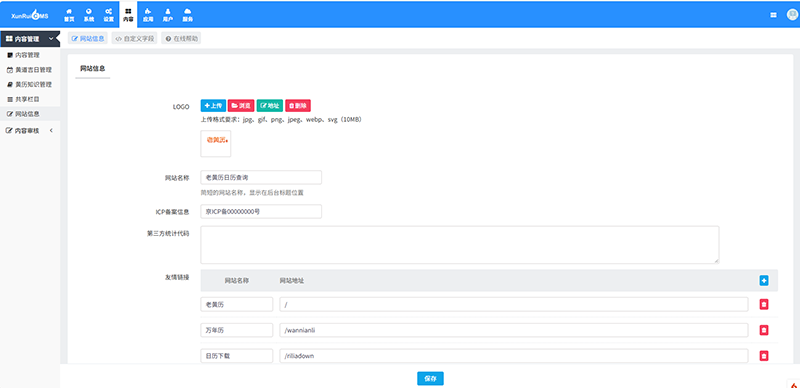800x388 pixels.
Task: Open 共享栏目 in sidebar
Action: (30, 100)
